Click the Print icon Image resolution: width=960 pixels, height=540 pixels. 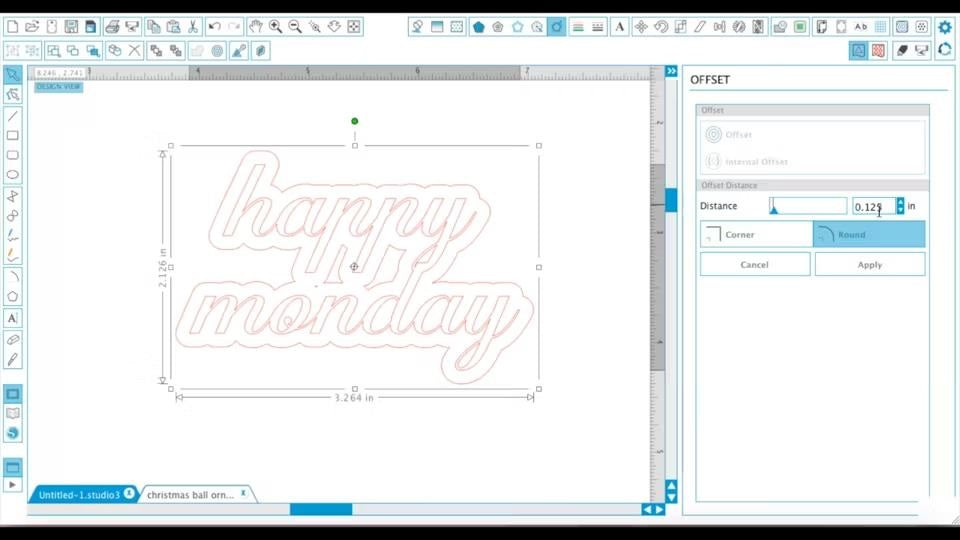(x=112, y=26)
